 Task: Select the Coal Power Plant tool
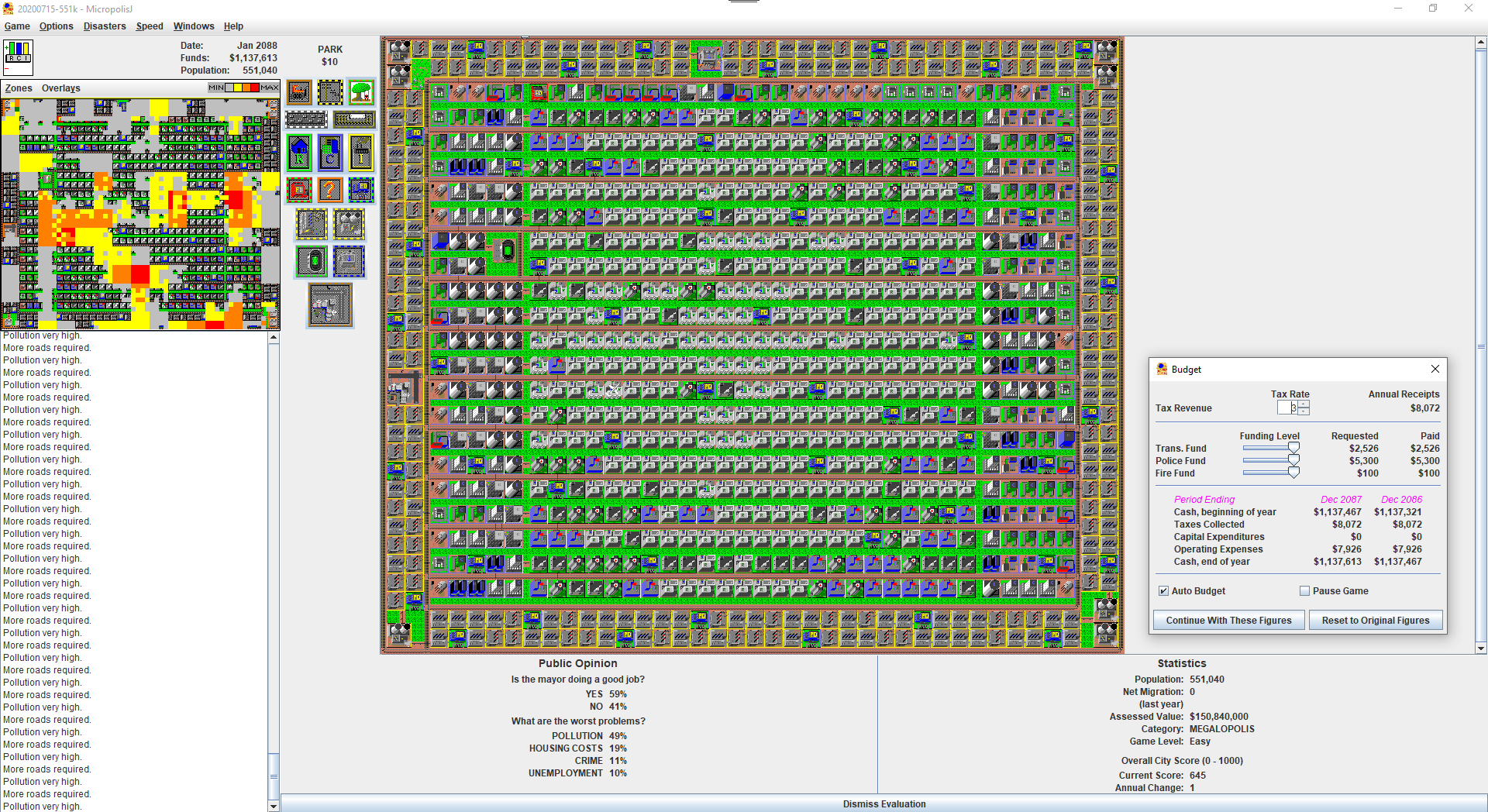(x=312, y=225)
